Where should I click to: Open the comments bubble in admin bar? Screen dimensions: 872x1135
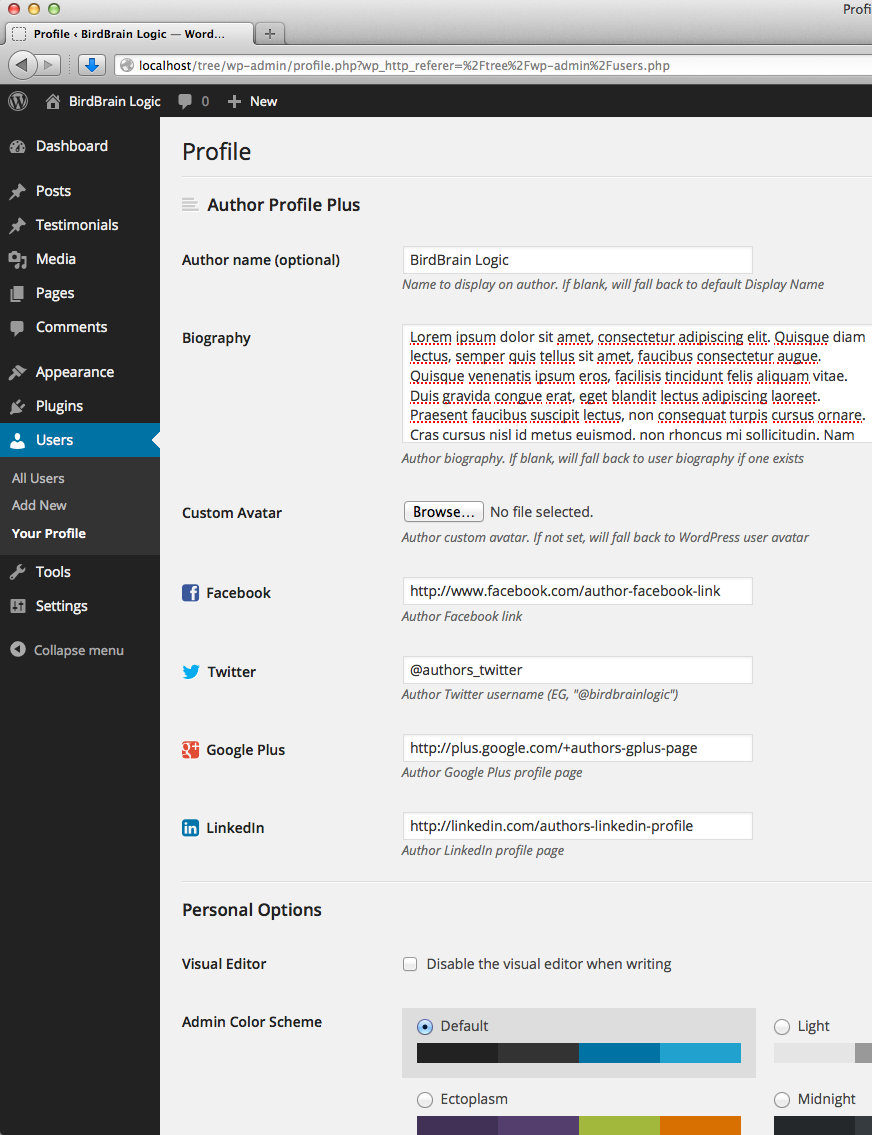point(185,101)
